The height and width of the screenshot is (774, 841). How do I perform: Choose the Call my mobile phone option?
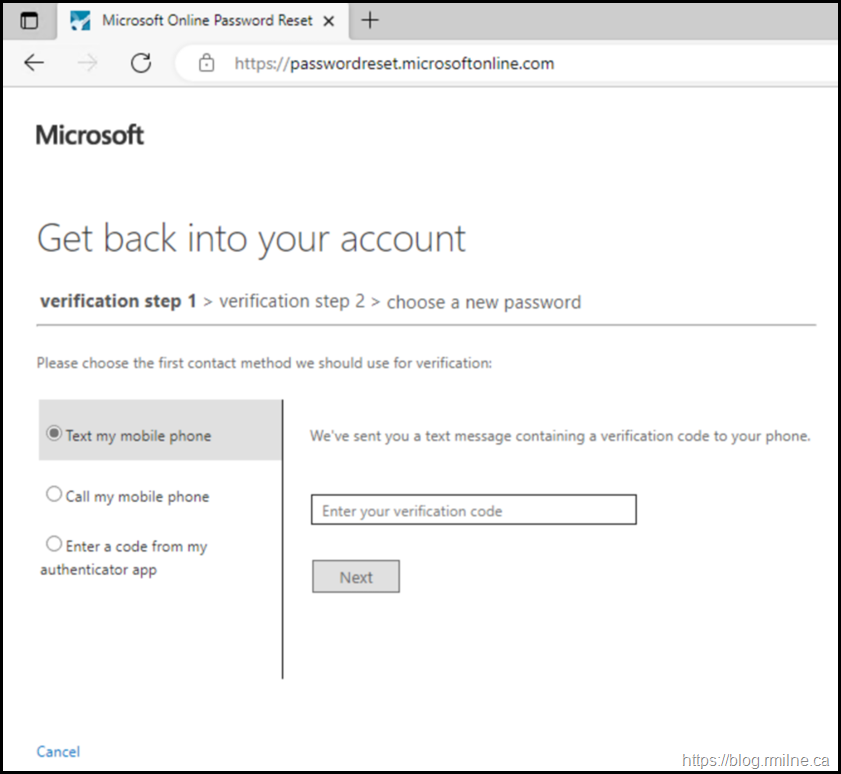[x=54, y=494]
